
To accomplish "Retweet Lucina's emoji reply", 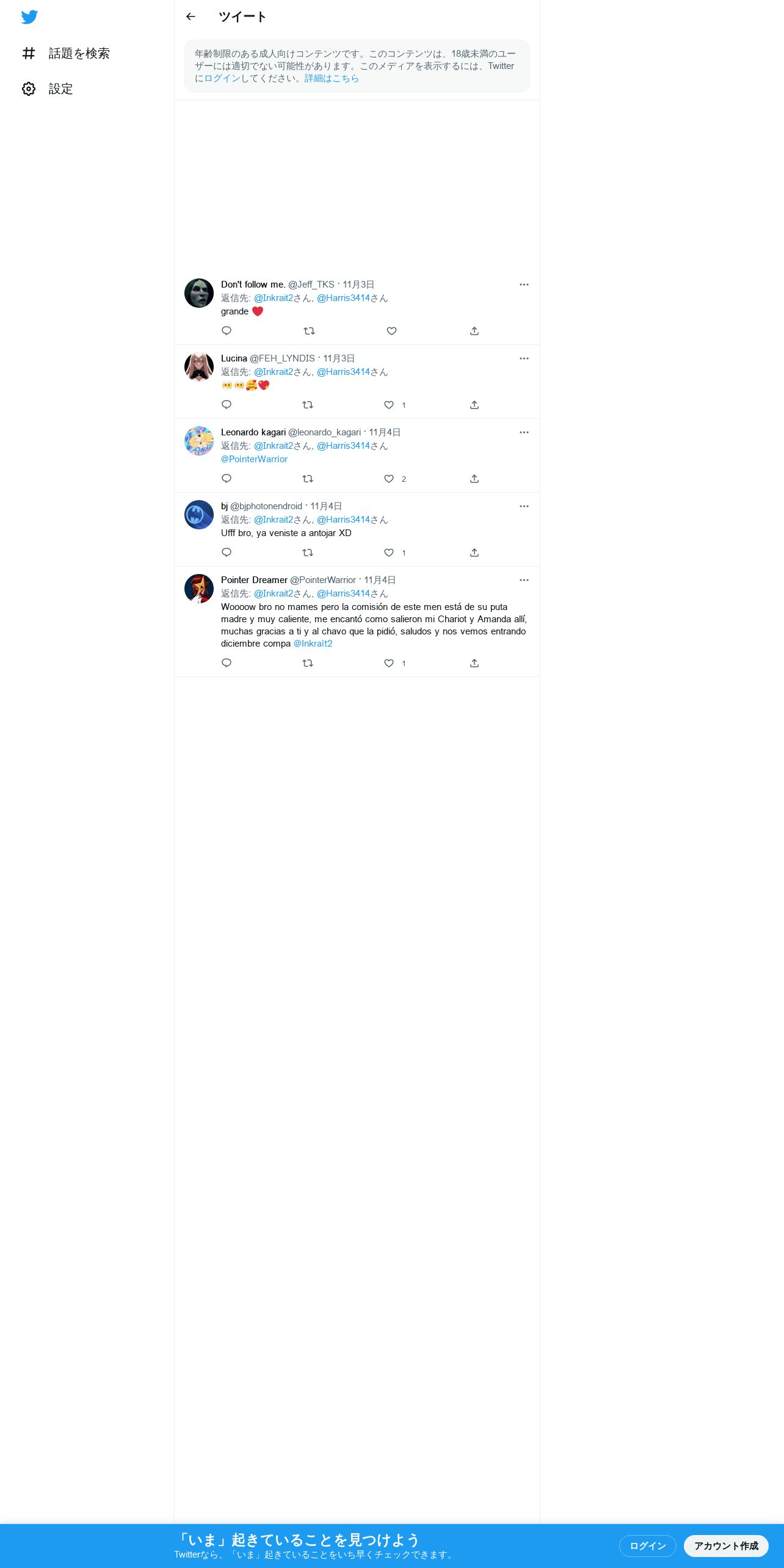I will [308, 405].
